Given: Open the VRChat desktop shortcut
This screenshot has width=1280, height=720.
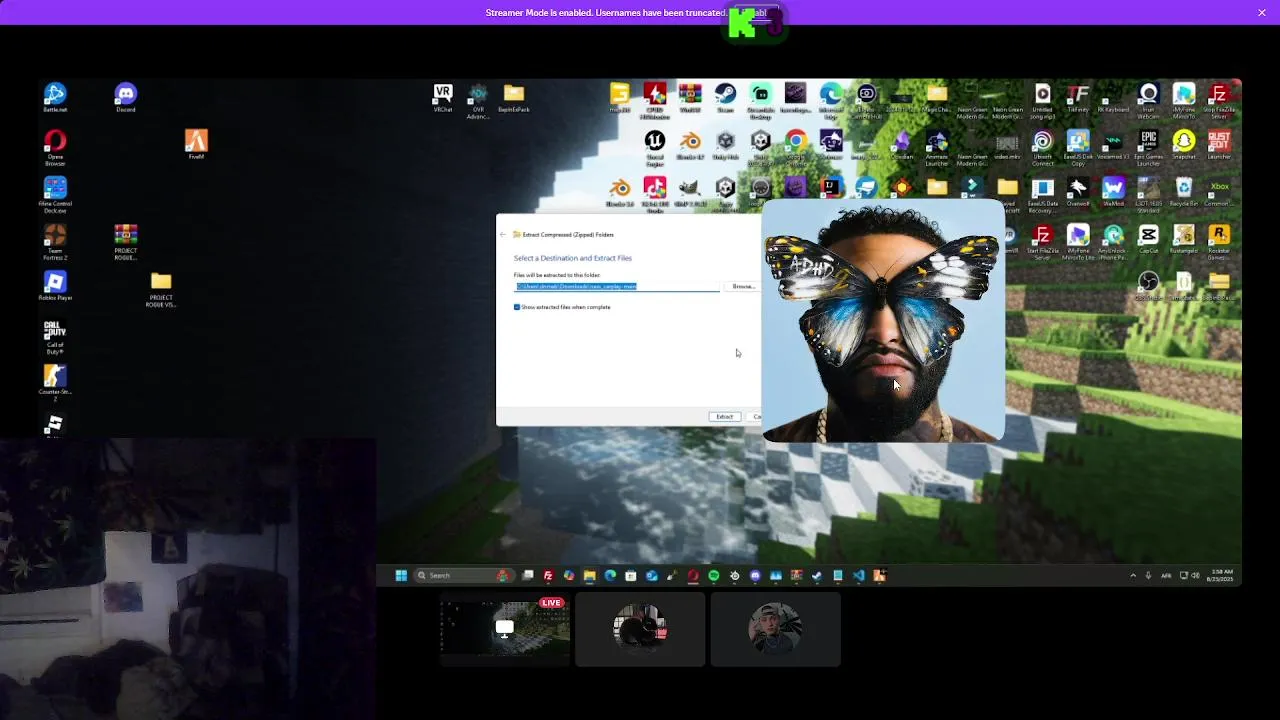Looking at the screenshot, I should 442,97.
